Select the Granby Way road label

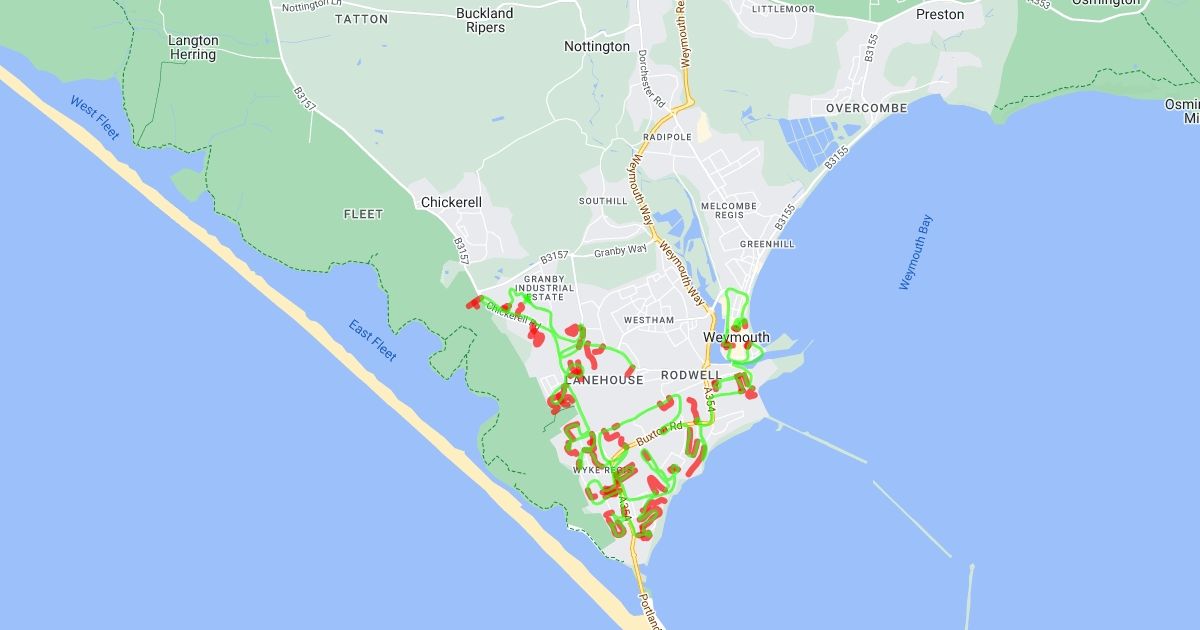coord(620,250)
